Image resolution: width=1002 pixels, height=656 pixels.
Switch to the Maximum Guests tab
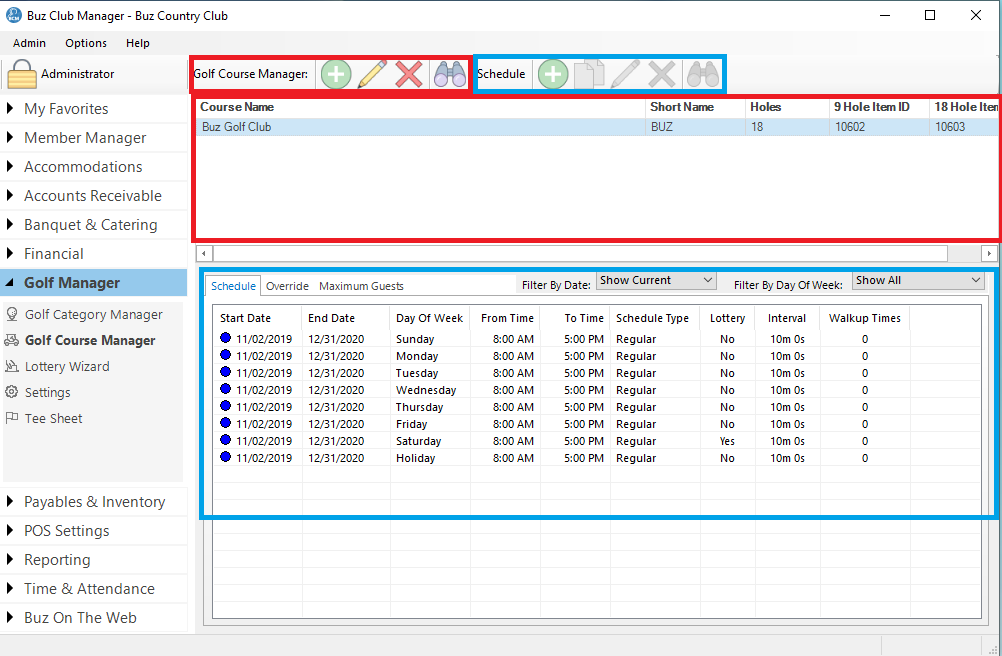click(x=361, y=286)
